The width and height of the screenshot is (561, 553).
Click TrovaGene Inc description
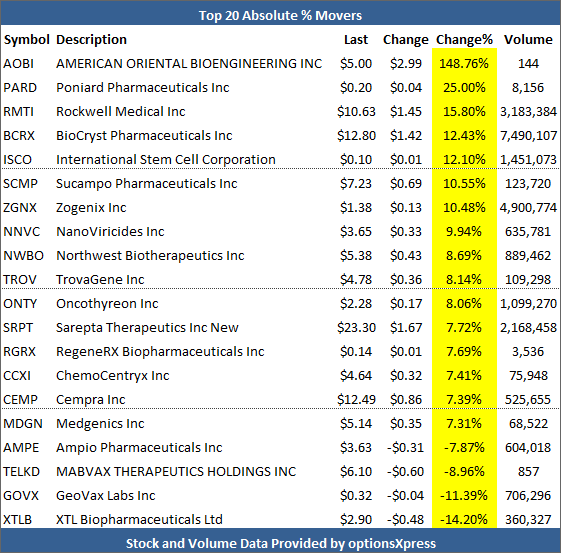coord(100,279)
